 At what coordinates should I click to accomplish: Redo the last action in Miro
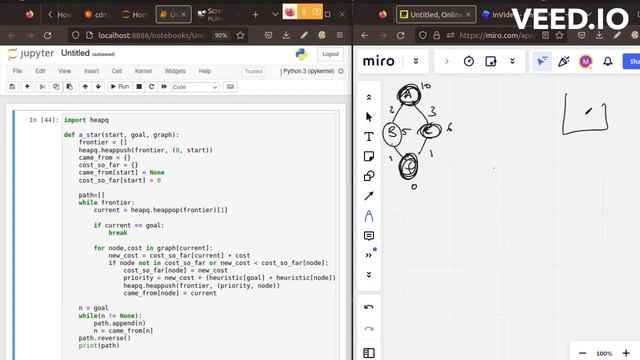coord(369,329)
